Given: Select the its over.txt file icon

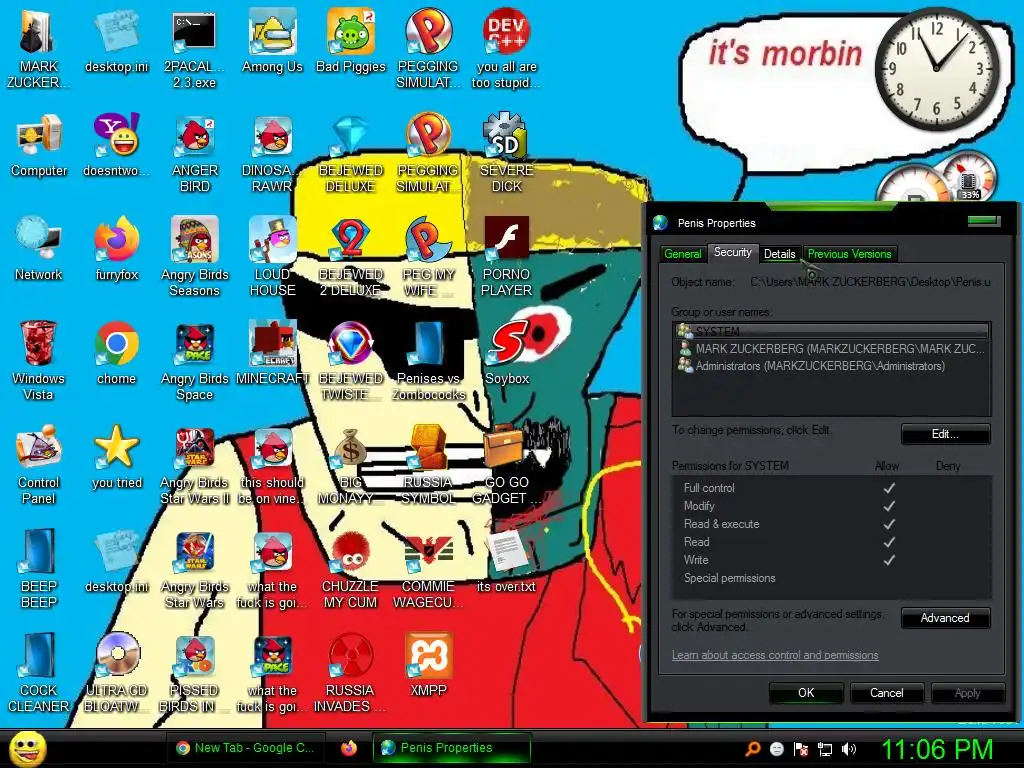Looking at the screenshot, I should (506, 561).
